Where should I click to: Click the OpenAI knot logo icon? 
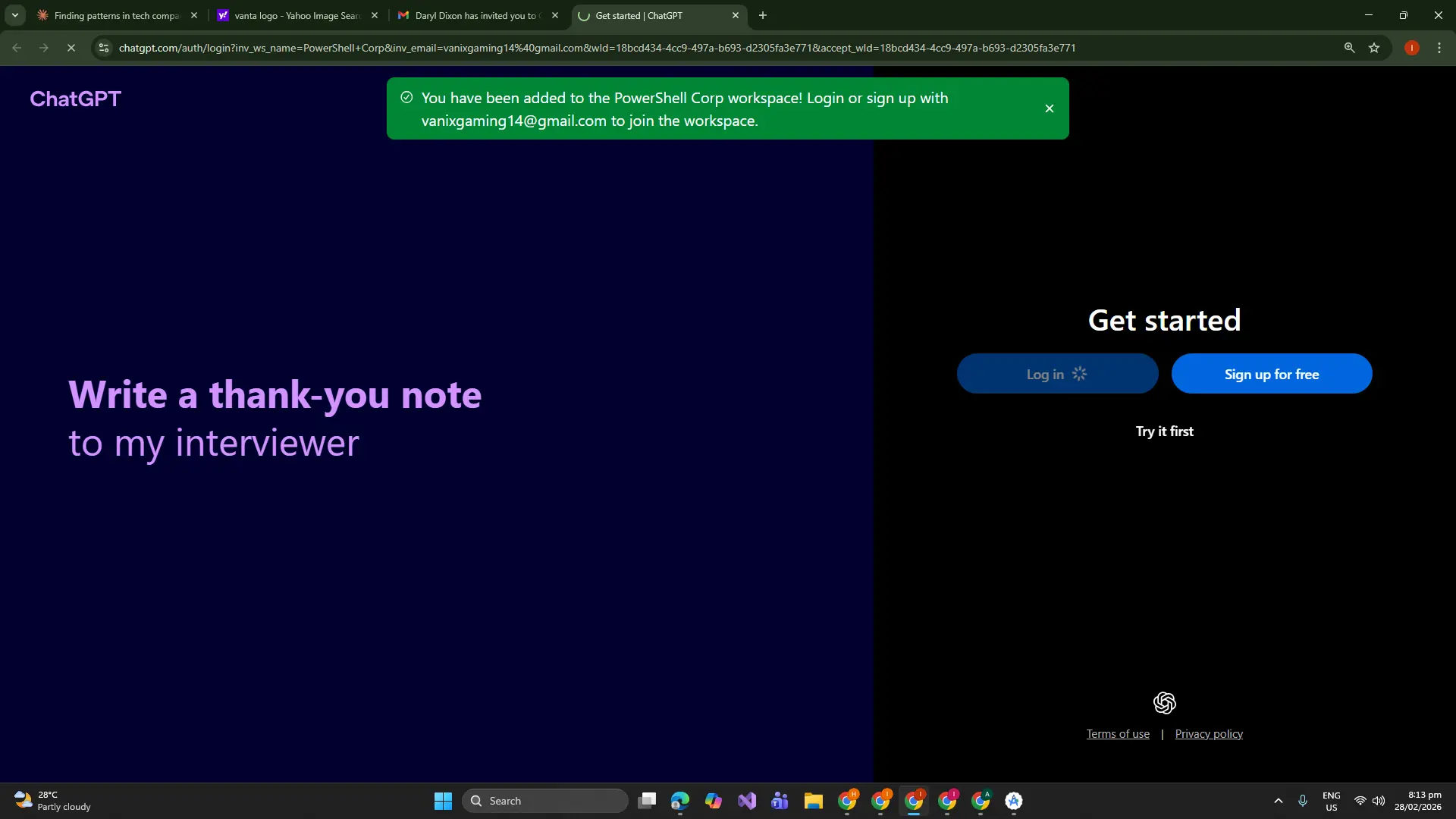(x=1164, y=703)
